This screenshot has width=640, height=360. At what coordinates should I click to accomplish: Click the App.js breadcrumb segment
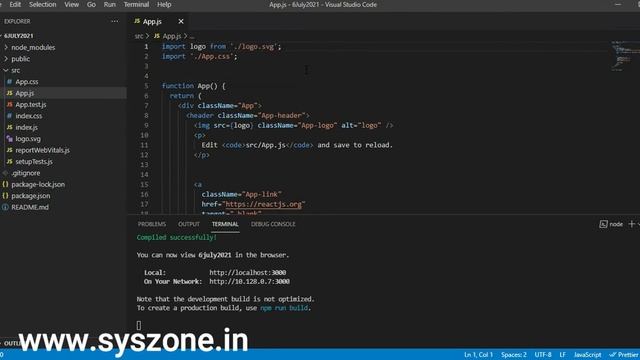(x=172, y=36)
